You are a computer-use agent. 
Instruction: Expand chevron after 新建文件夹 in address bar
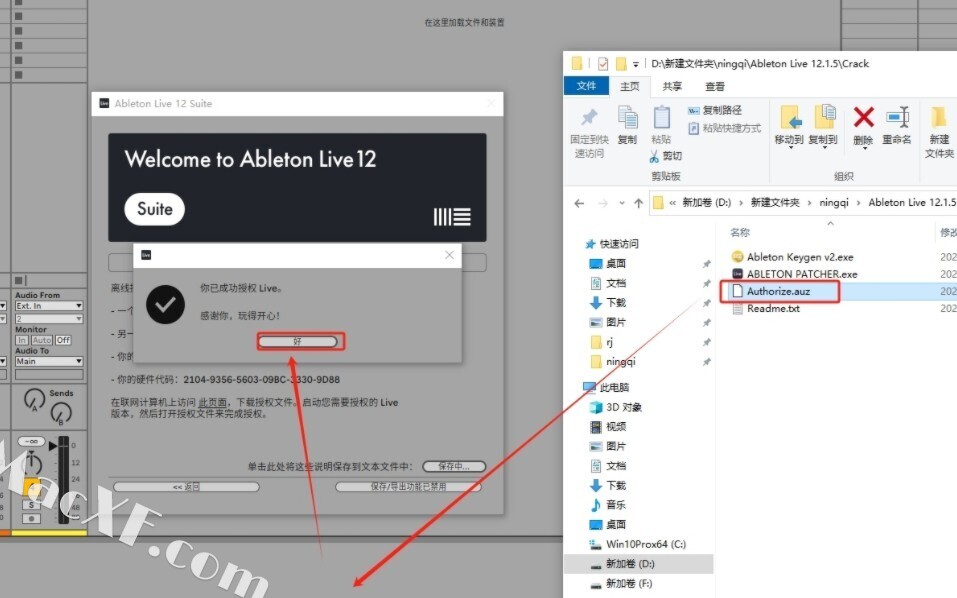click(809, 203)
